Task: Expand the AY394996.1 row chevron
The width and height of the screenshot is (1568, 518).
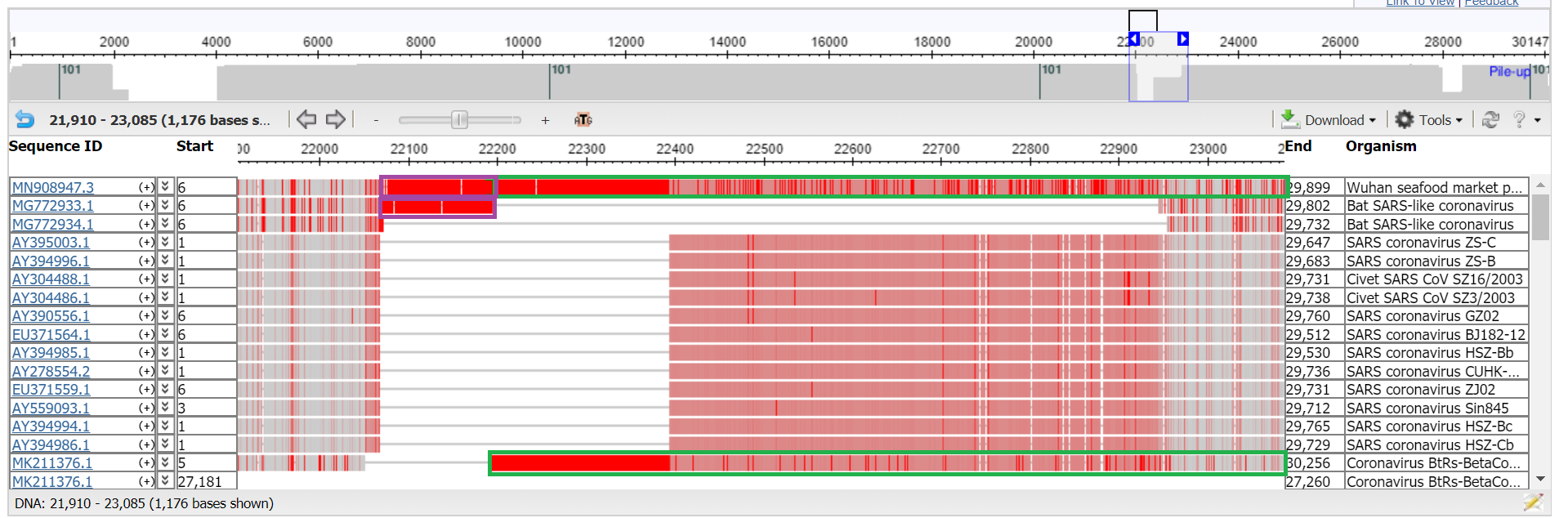Action: [165, 260]
